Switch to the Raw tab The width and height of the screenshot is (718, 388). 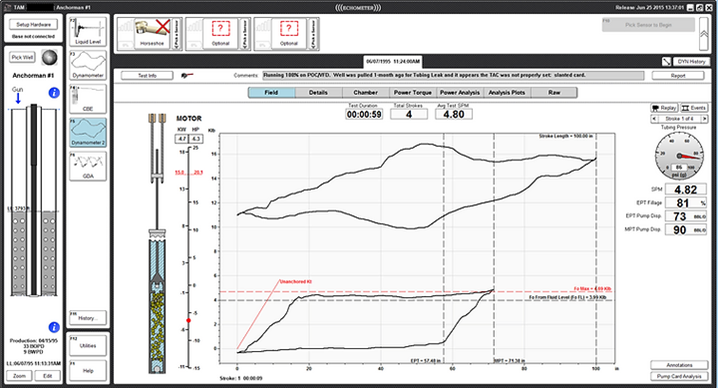554,93
